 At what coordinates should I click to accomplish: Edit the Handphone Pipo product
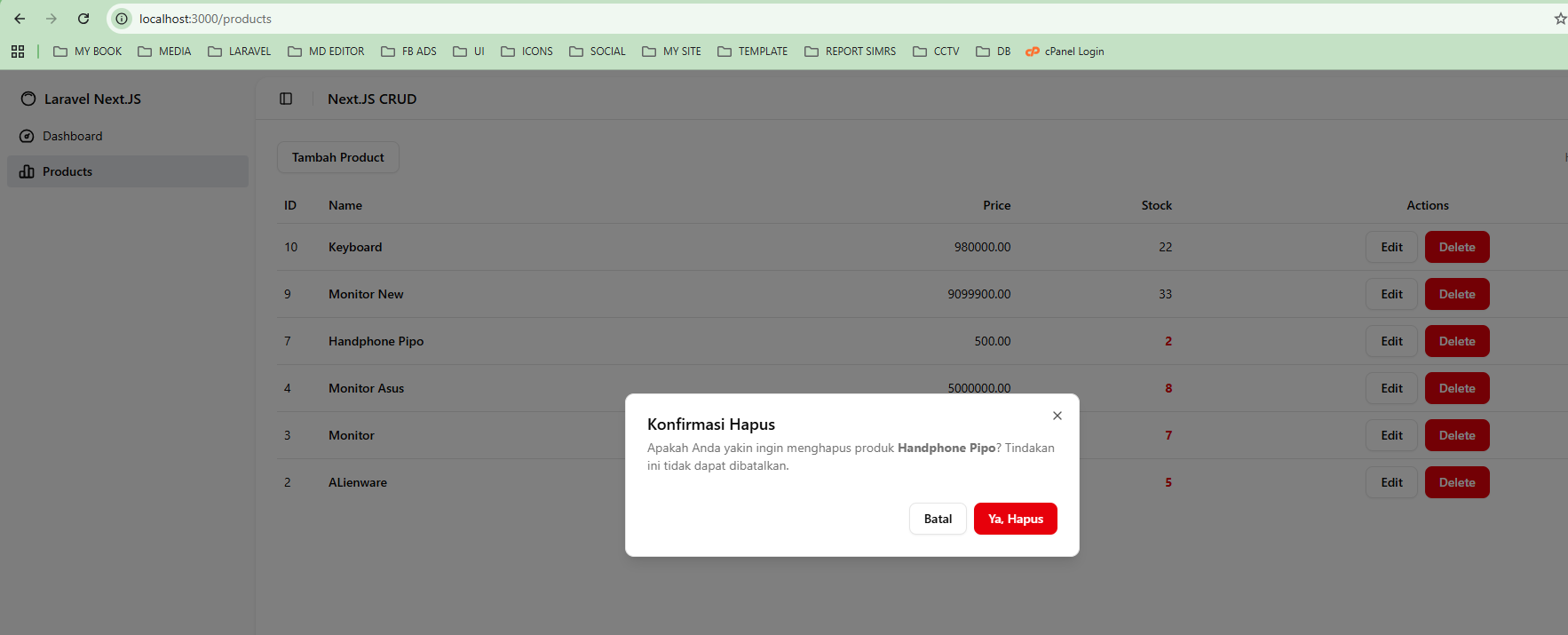1391,341
